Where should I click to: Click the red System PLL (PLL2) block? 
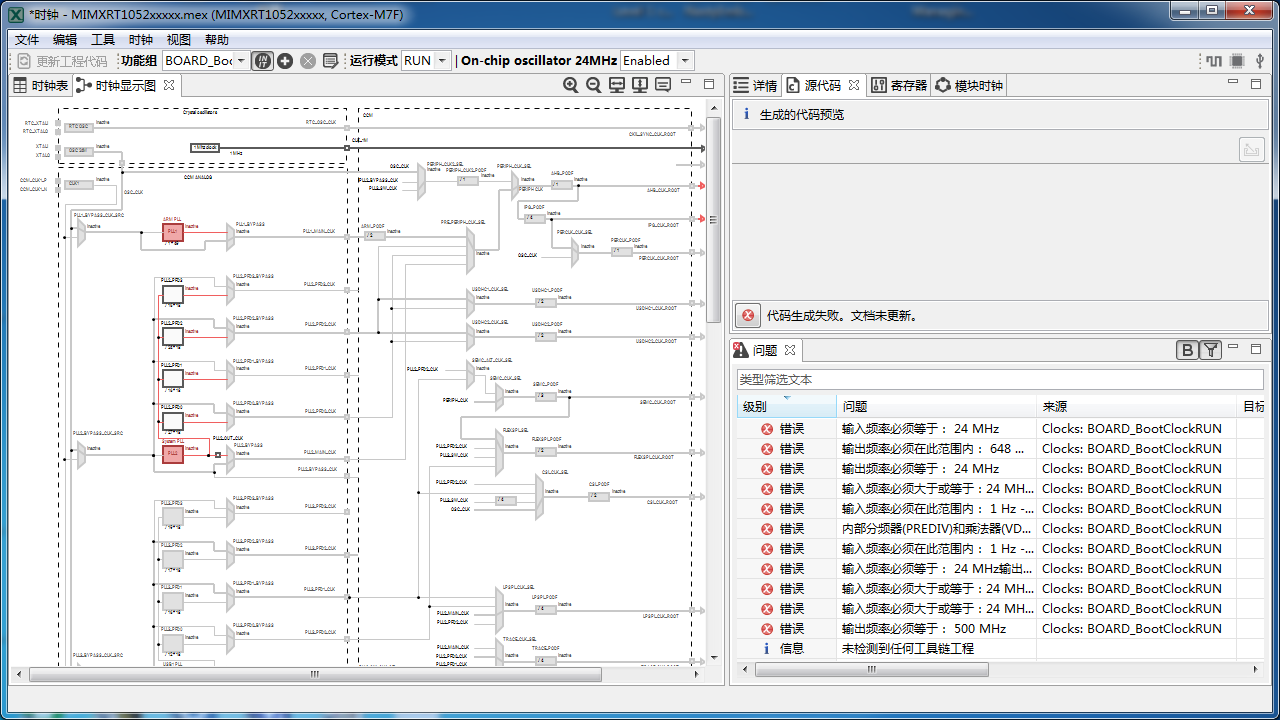pyautogui.click(x=172, y=454)
